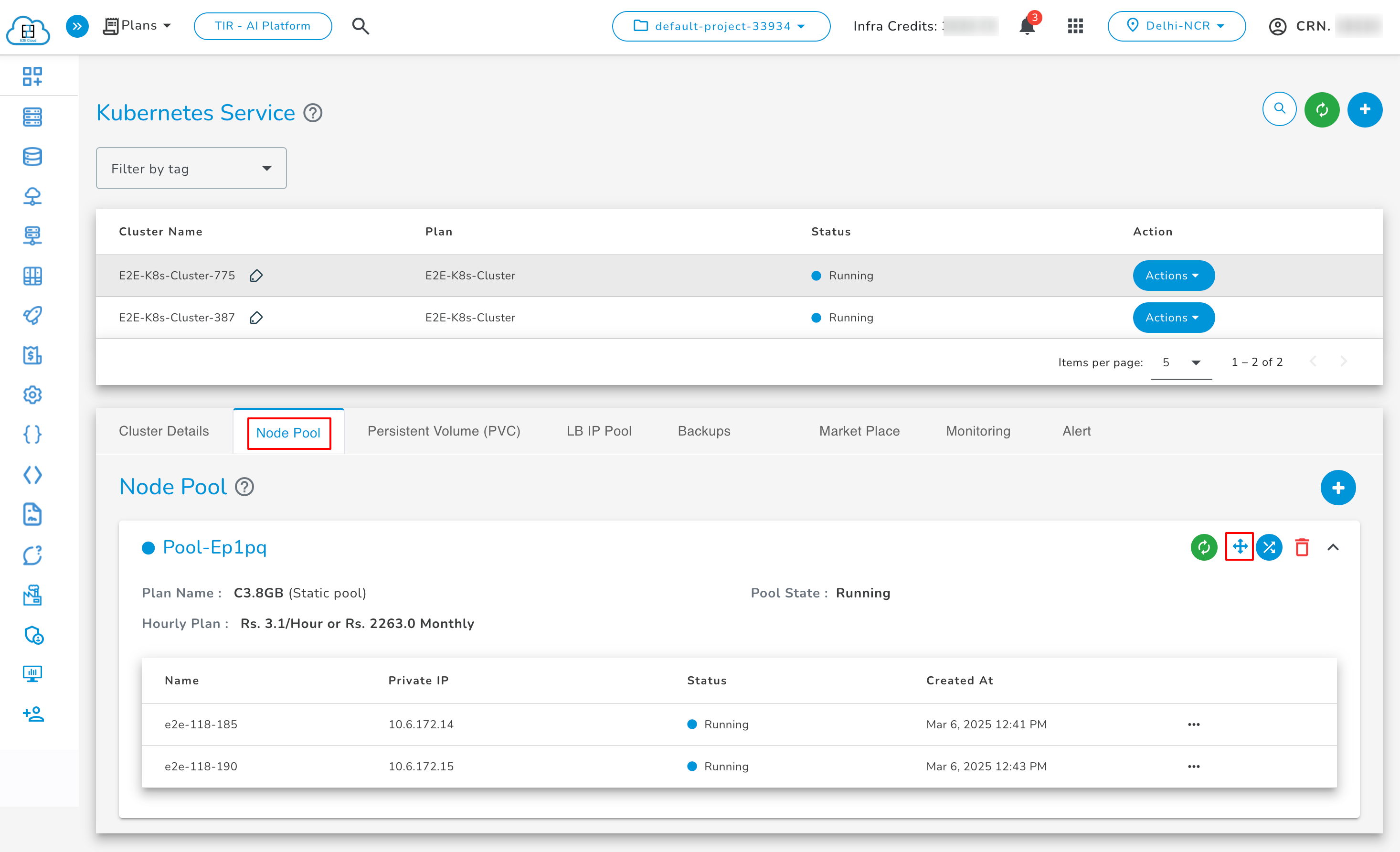This screenshot has height=852, width=1400.
Task: Add a new node pool
Action: (x=1338, y=488)
